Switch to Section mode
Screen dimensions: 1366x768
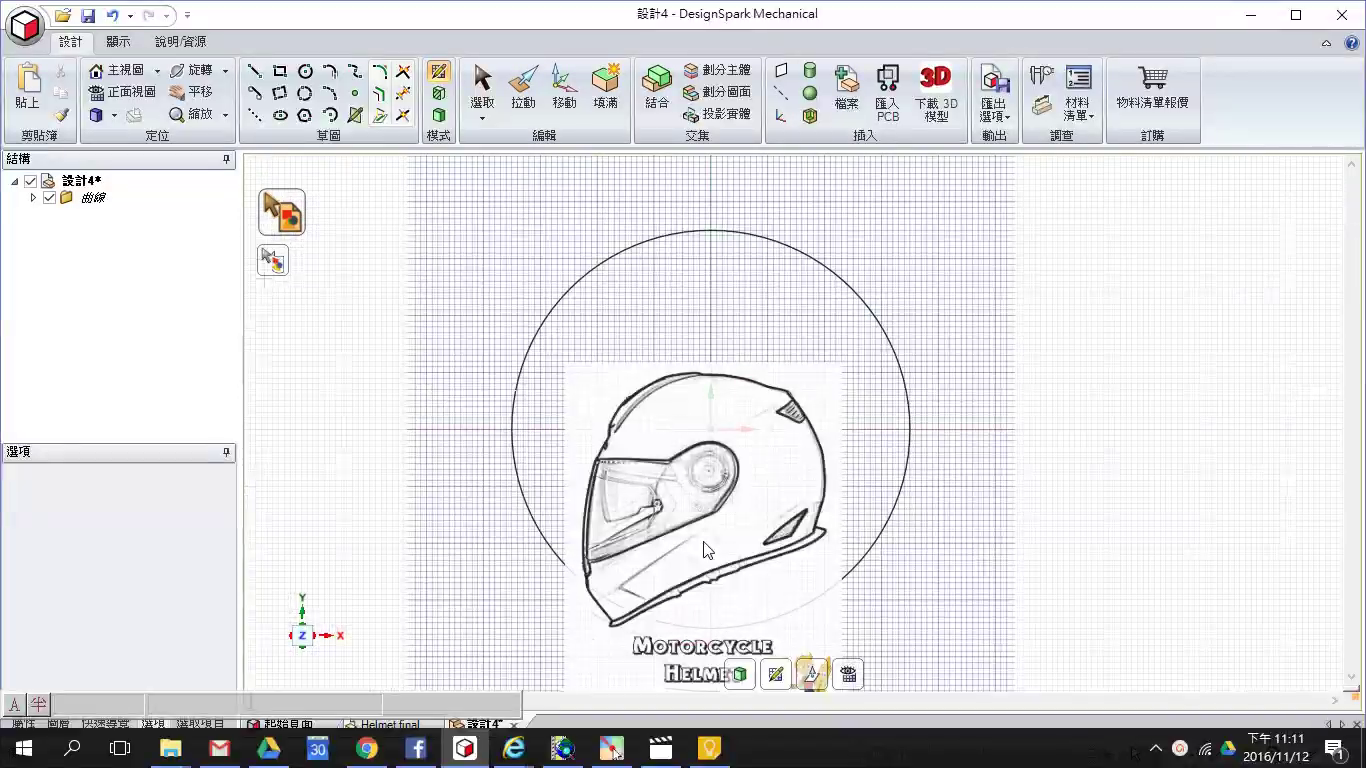438,93
